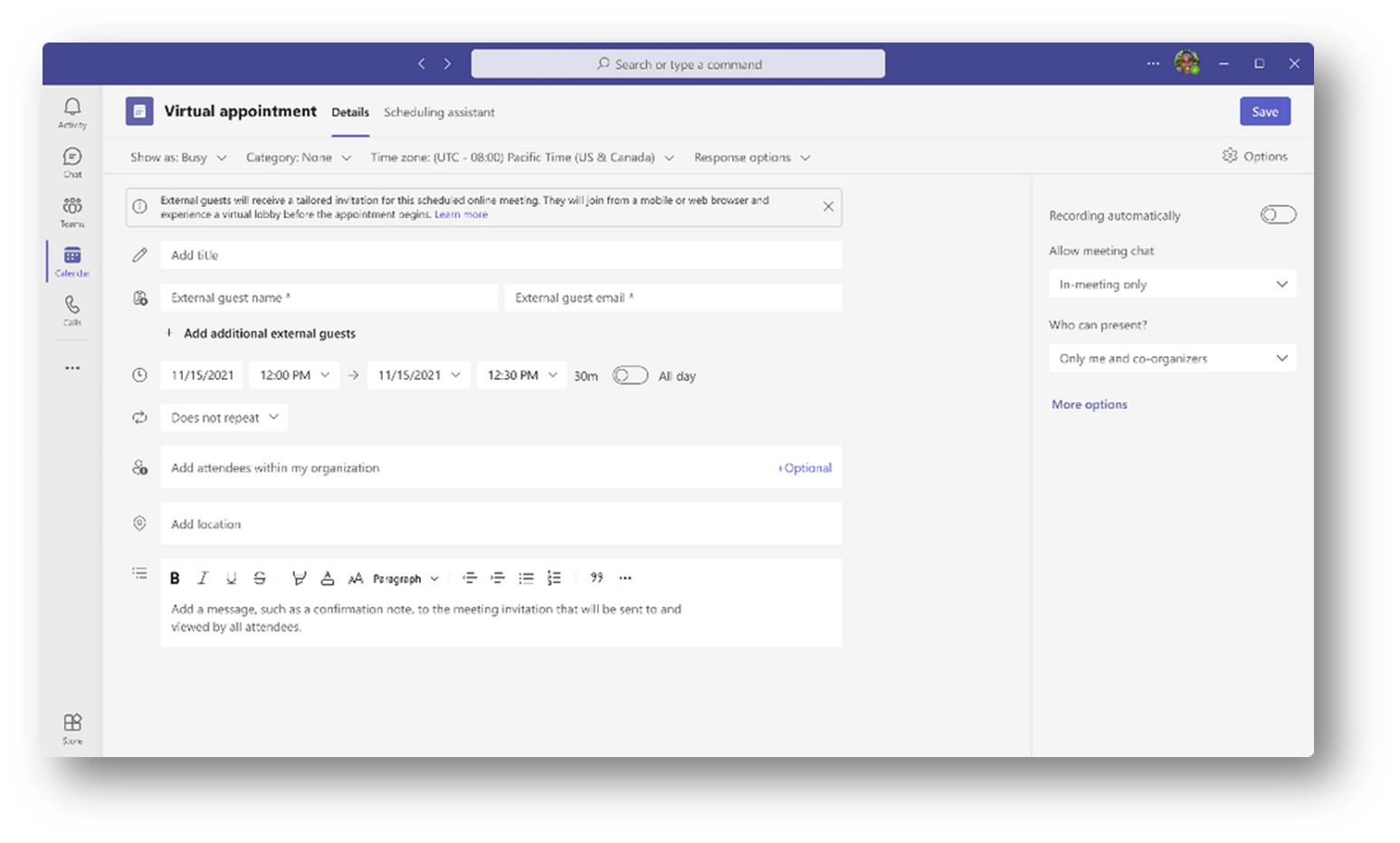Select the Details tab
1400x843 pixels.
[x=350, y=112]
